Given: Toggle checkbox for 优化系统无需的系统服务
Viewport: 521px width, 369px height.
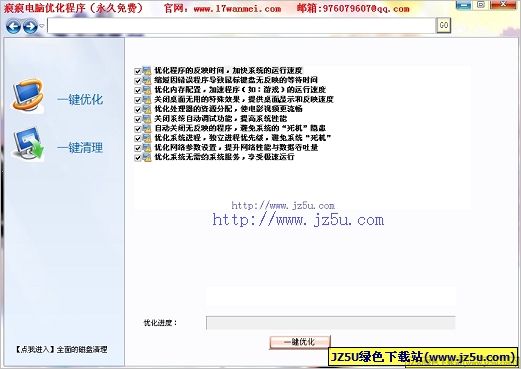Looking at the screenshot, I should click(137, 158).
